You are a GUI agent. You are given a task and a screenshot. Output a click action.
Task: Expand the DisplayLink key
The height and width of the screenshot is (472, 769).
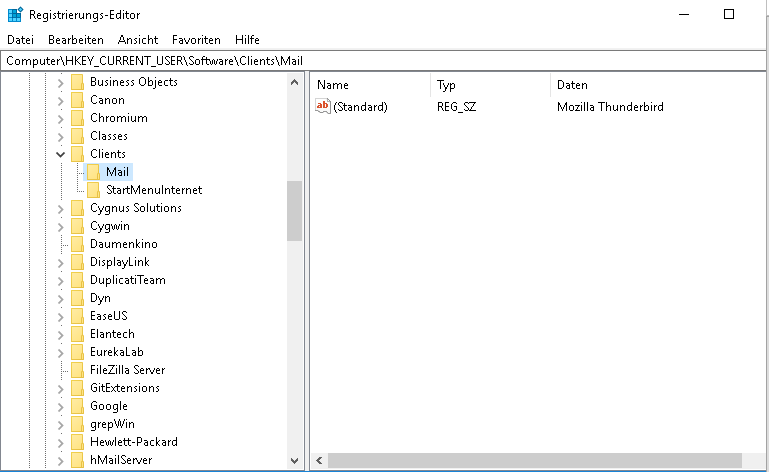[x=60, y=263]
